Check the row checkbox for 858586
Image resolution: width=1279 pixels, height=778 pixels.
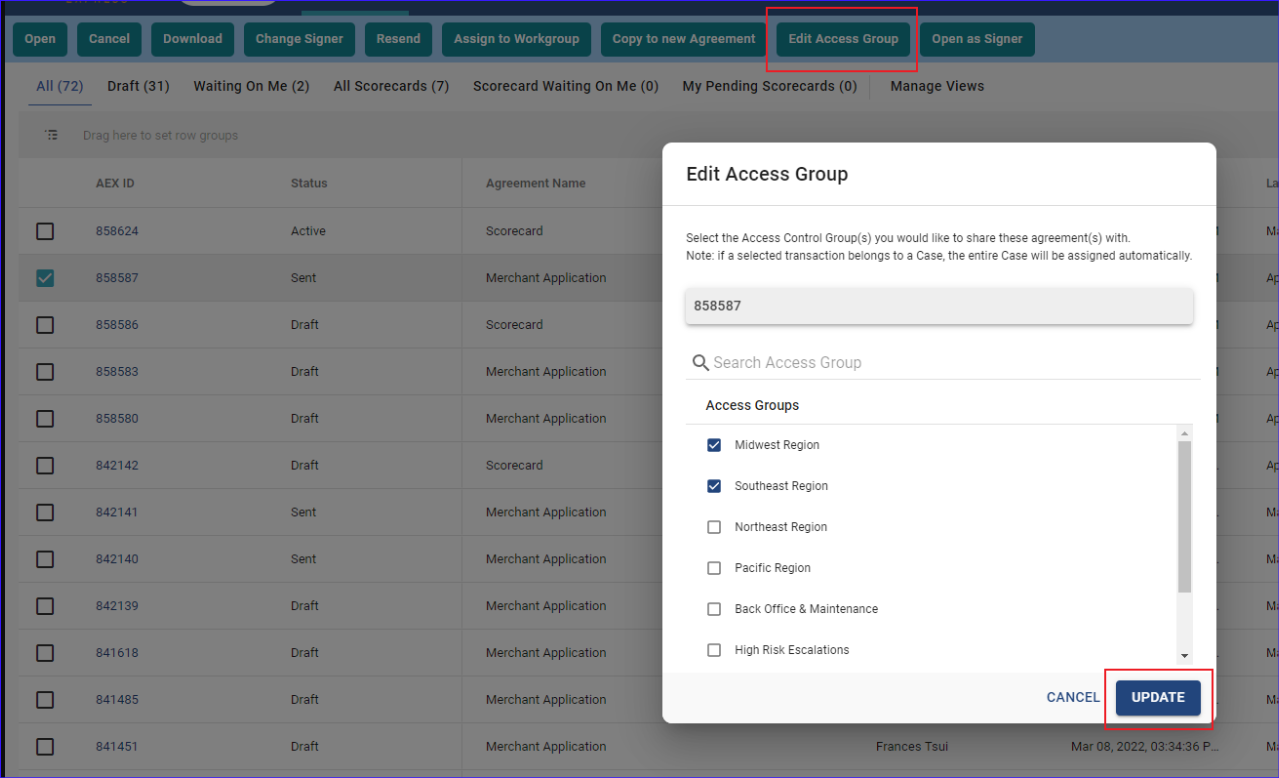click(45, 325)
